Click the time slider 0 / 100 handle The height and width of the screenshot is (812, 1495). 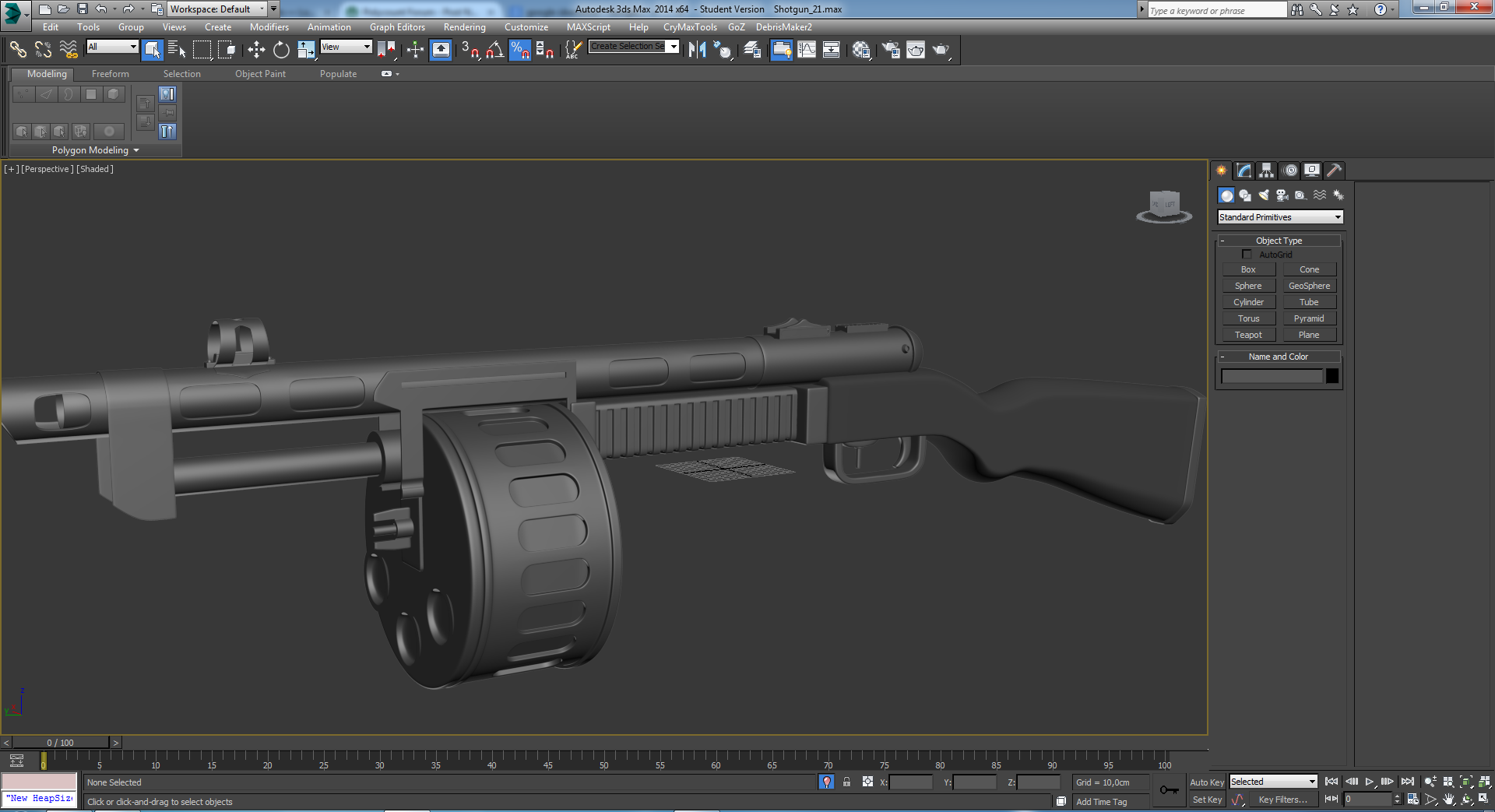coord(61,743)
